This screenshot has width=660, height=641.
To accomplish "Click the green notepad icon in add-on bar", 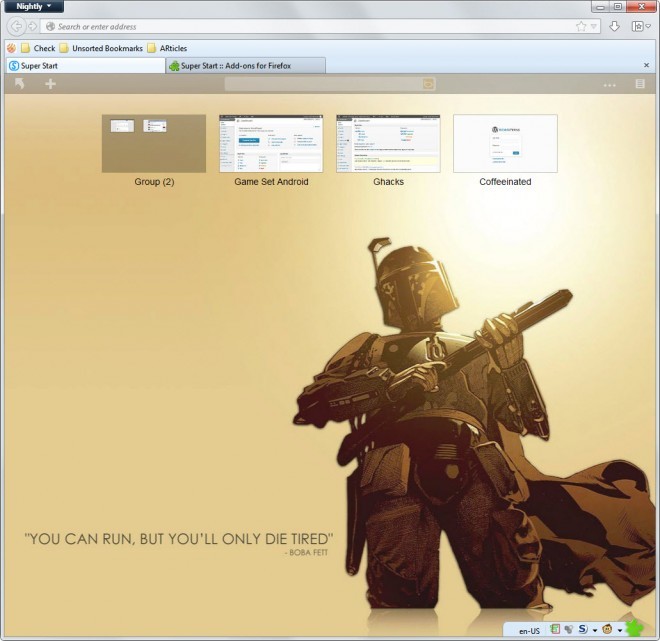I will (x=555, y=630).
